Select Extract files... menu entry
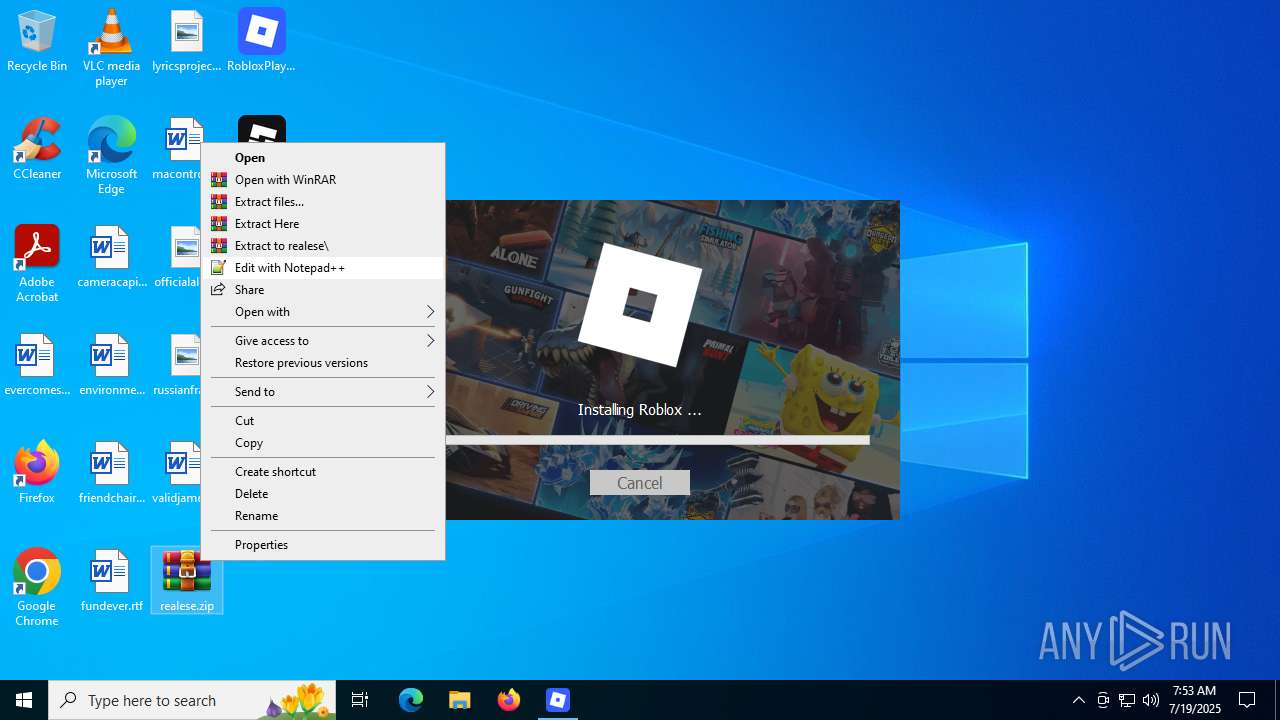 tap(323, 202)
